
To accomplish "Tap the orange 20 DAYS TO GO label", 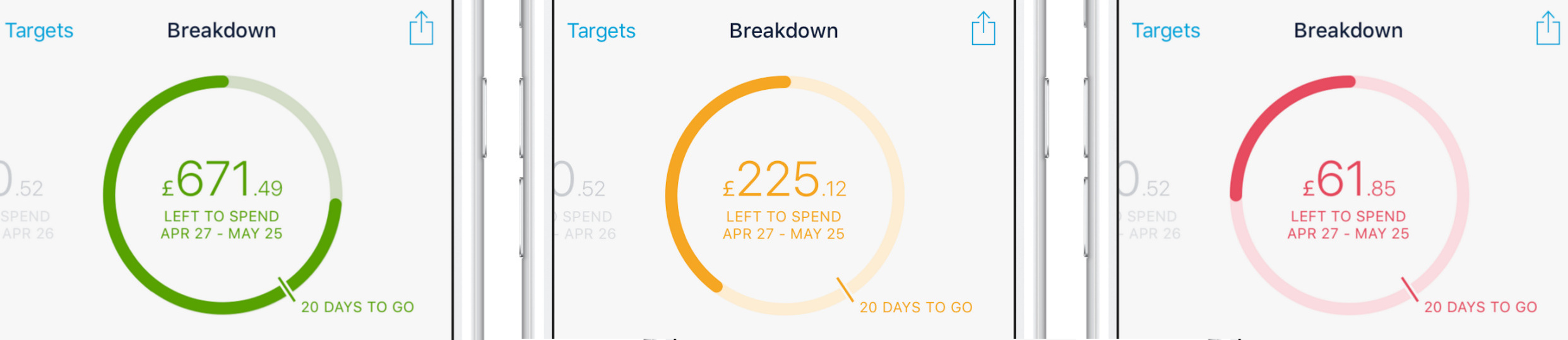I will point(915,308).
